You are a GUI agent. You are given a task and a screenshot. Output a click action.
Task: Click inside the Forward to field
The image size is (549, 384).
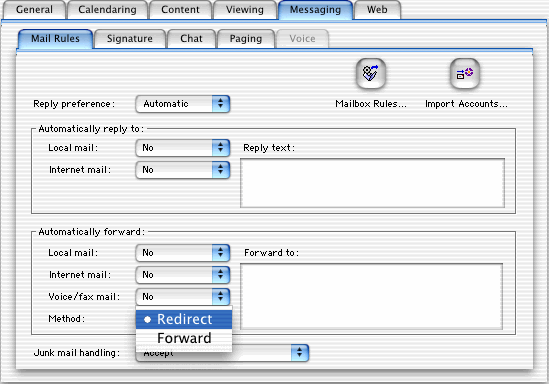372,296
